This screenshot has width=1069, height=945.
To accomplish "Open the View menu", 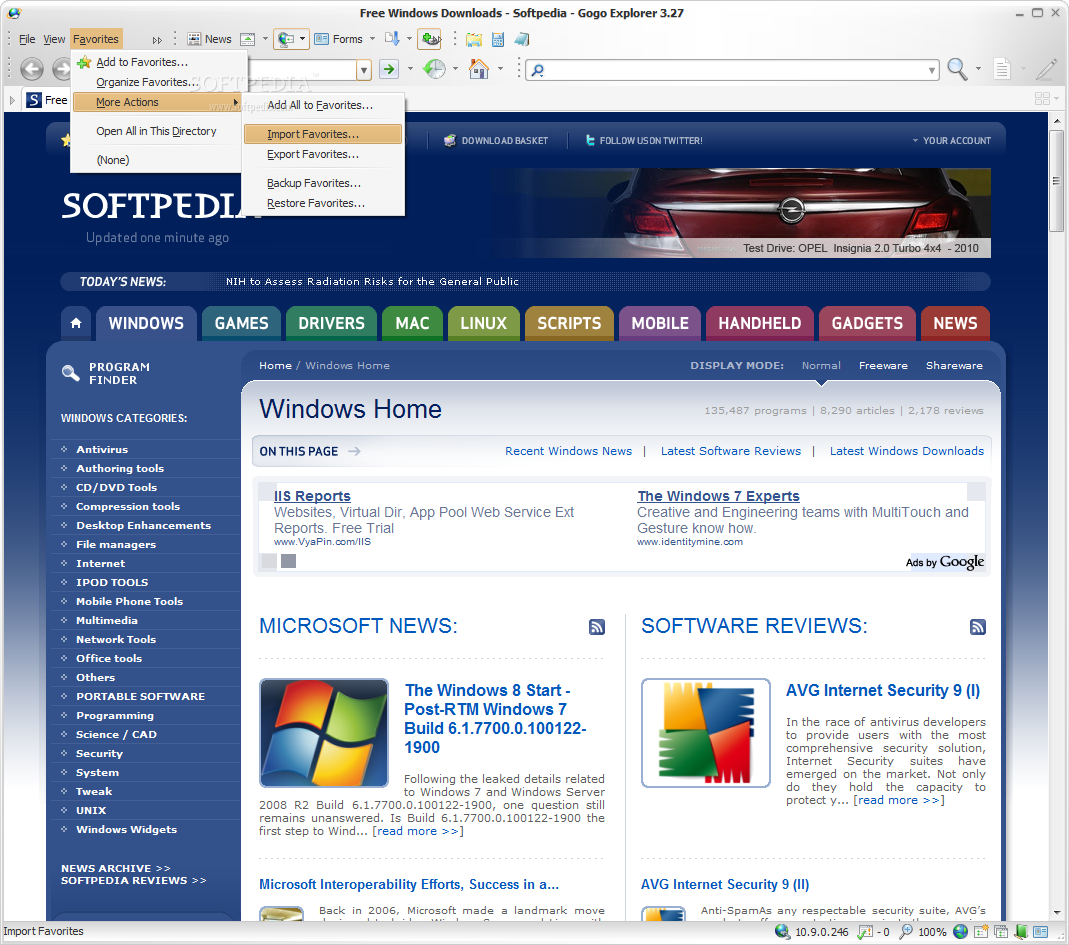I will coord(54,40).
